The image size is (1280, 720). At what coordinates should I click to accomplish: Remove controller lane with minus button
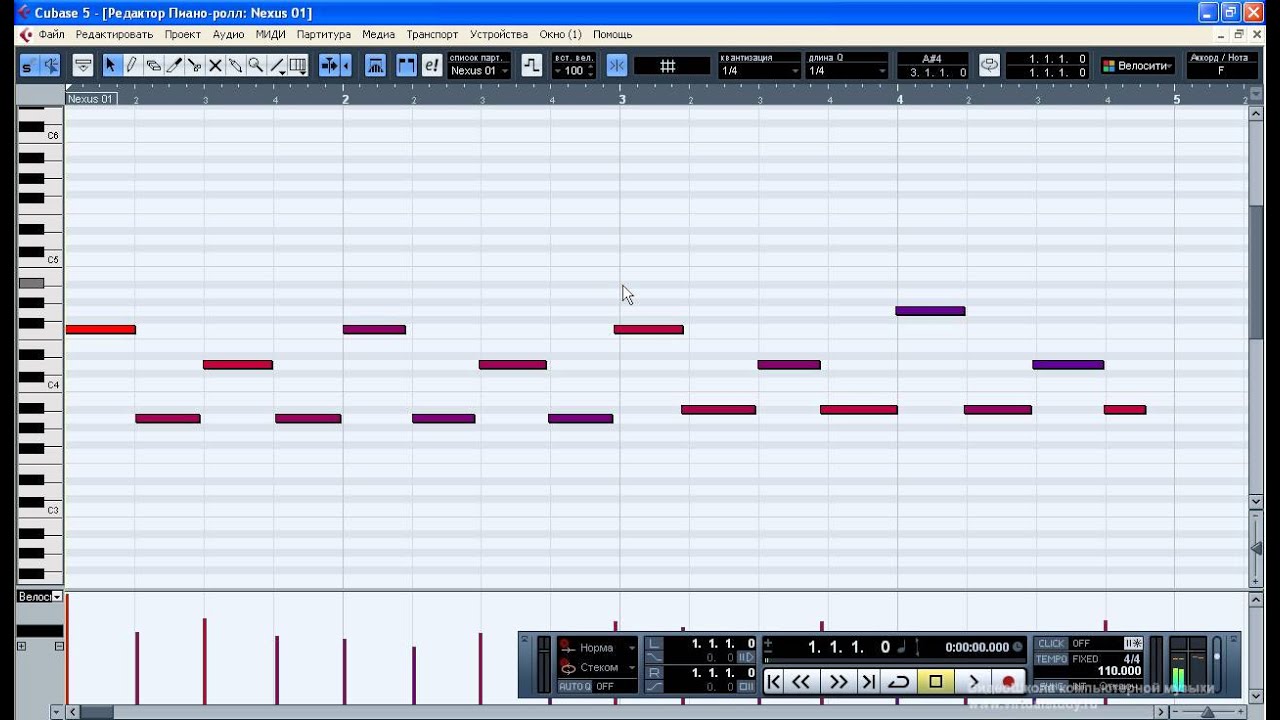(x=59, y=646)
